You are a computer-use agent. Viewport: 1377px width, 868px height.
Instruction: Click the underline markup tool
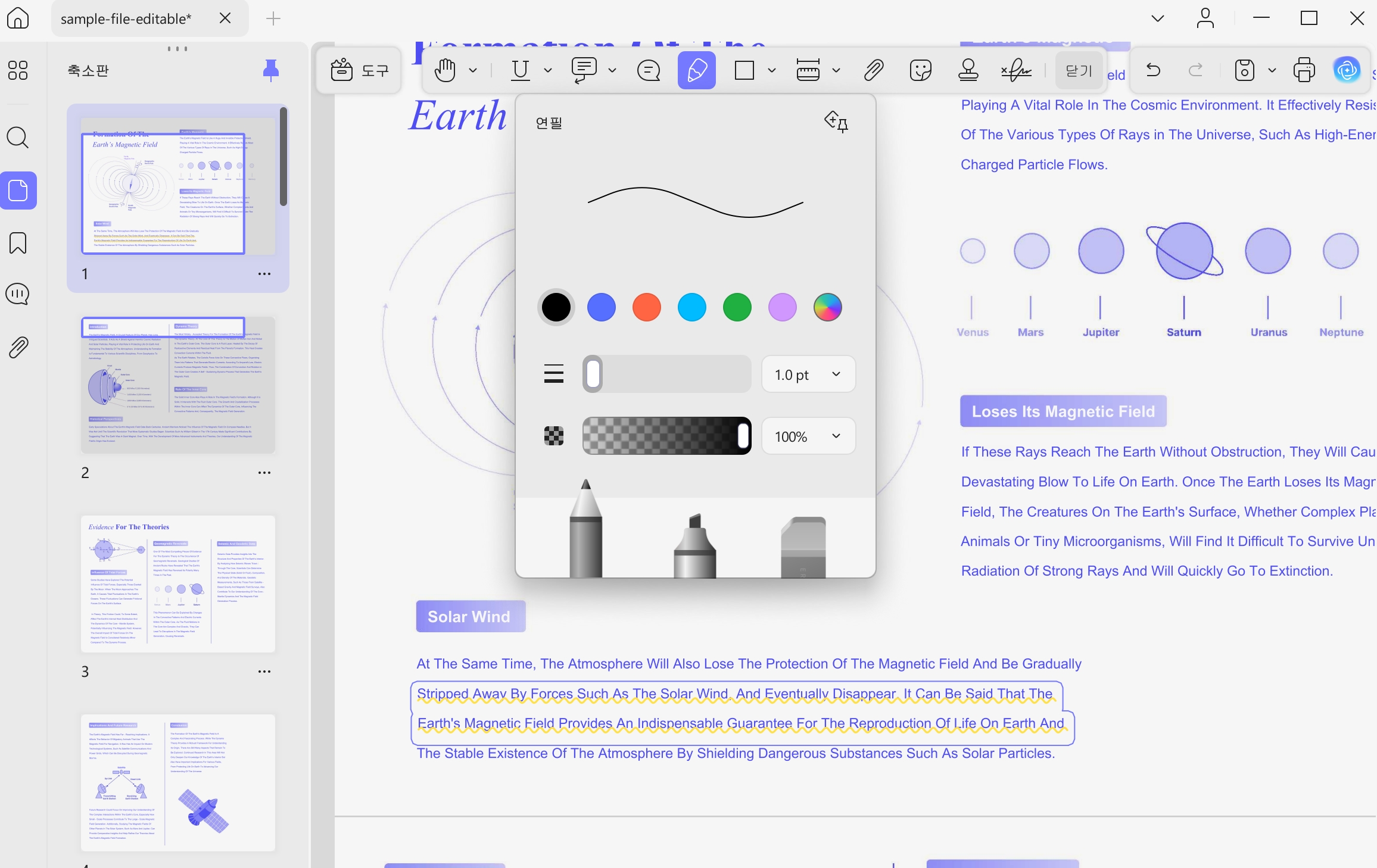click(x=520, y=70)
